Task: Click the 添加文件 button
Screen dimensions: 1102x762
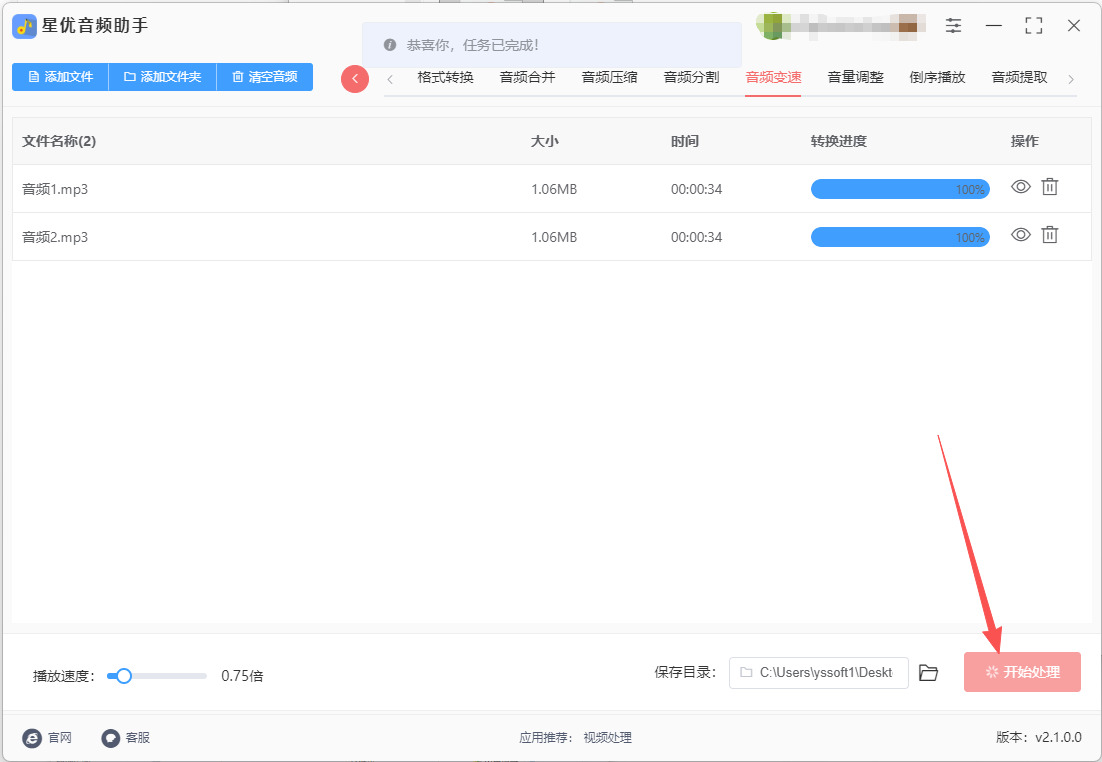Action: pyautogui.click(x=60, y=77)
